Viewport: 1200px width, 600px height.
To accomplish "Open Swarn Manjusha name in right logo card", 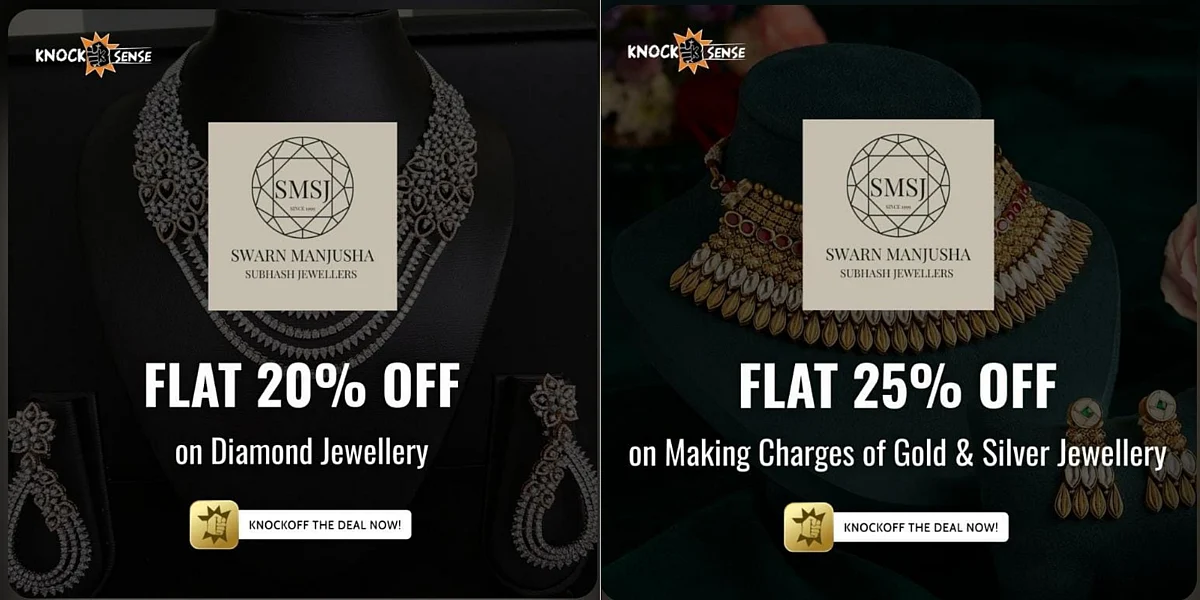I will point(897,254).
